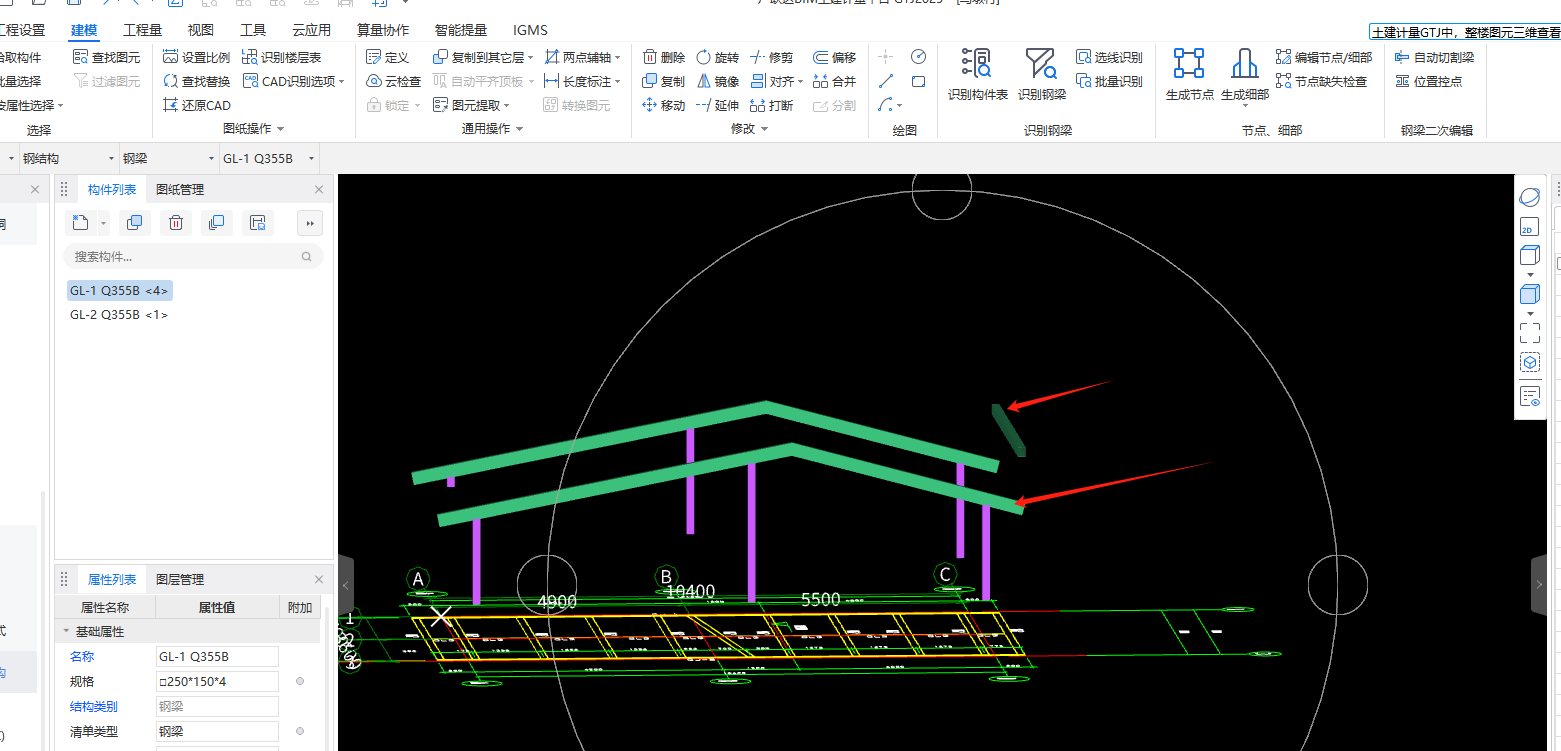Click new component icon in 构件列表
This screenshot has height=751, width=1561.
[x=81, y=223]
